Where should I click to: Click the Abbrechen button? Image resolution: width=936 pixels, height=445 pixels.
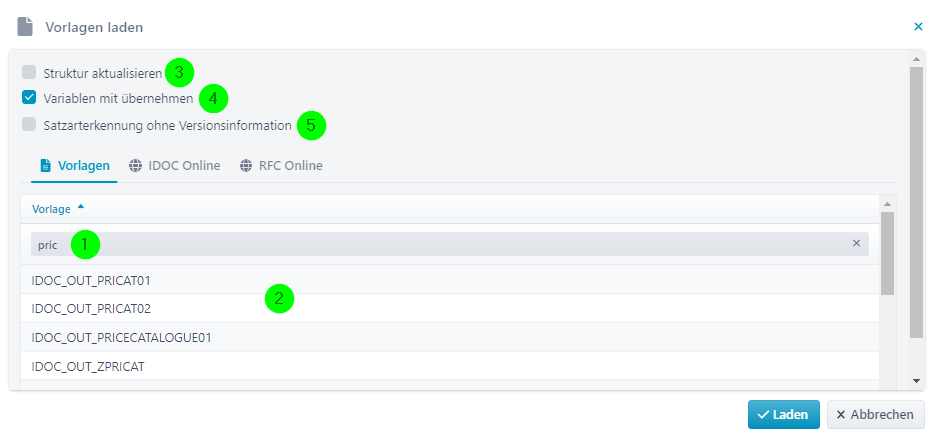pyautogui.click(x=875, y=415)
